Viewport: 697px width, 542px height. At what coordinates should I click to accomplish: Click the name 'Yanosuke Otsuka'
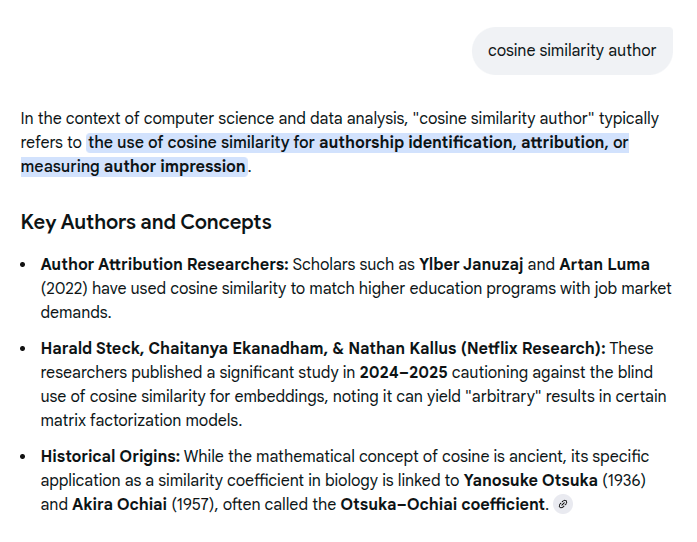coord(531,480)
